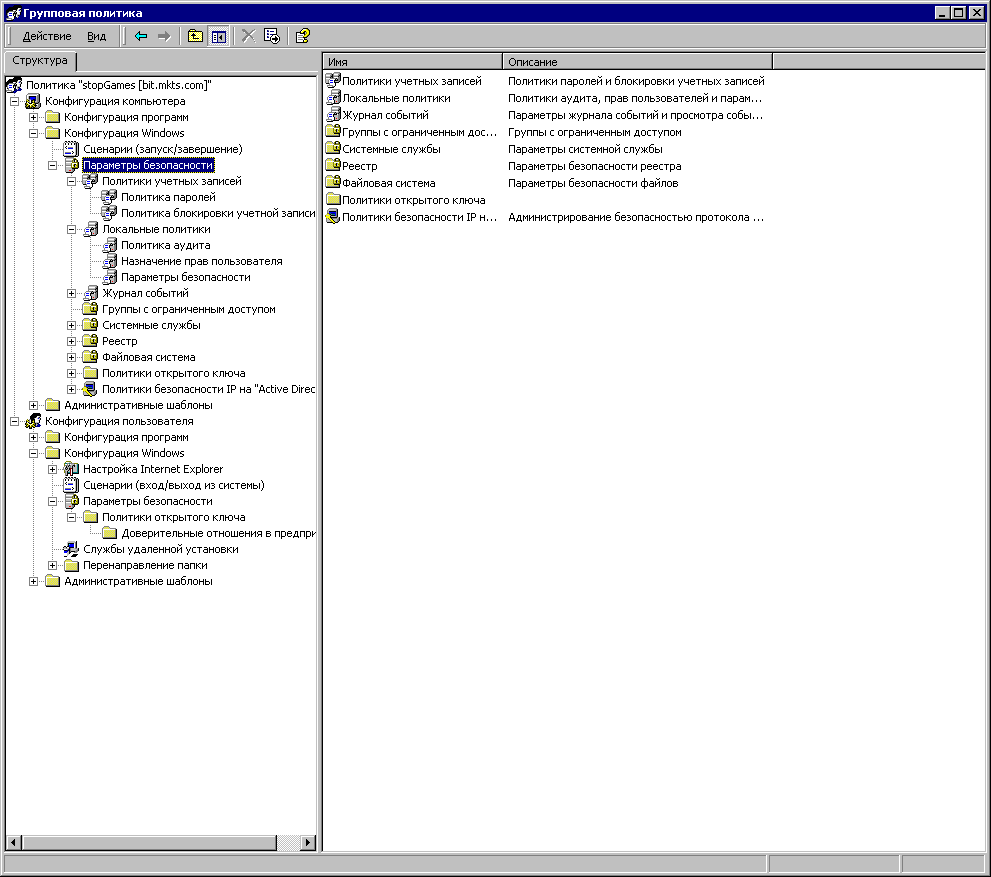Click the Back arrow toolbar icon
The image size is (991, 877).
(140, 37)
